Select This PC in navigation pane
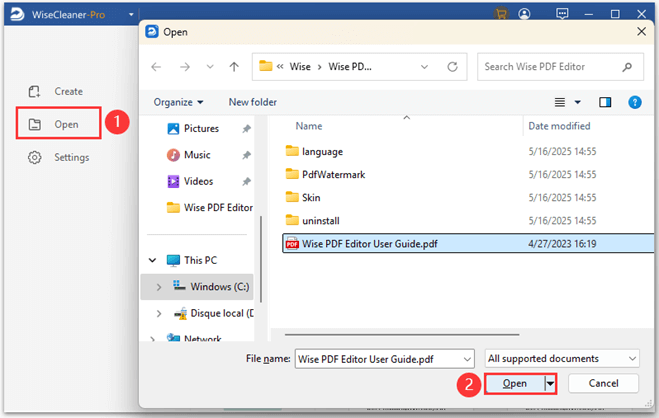This screenshot has height=418, width=659. click(200, 260)
